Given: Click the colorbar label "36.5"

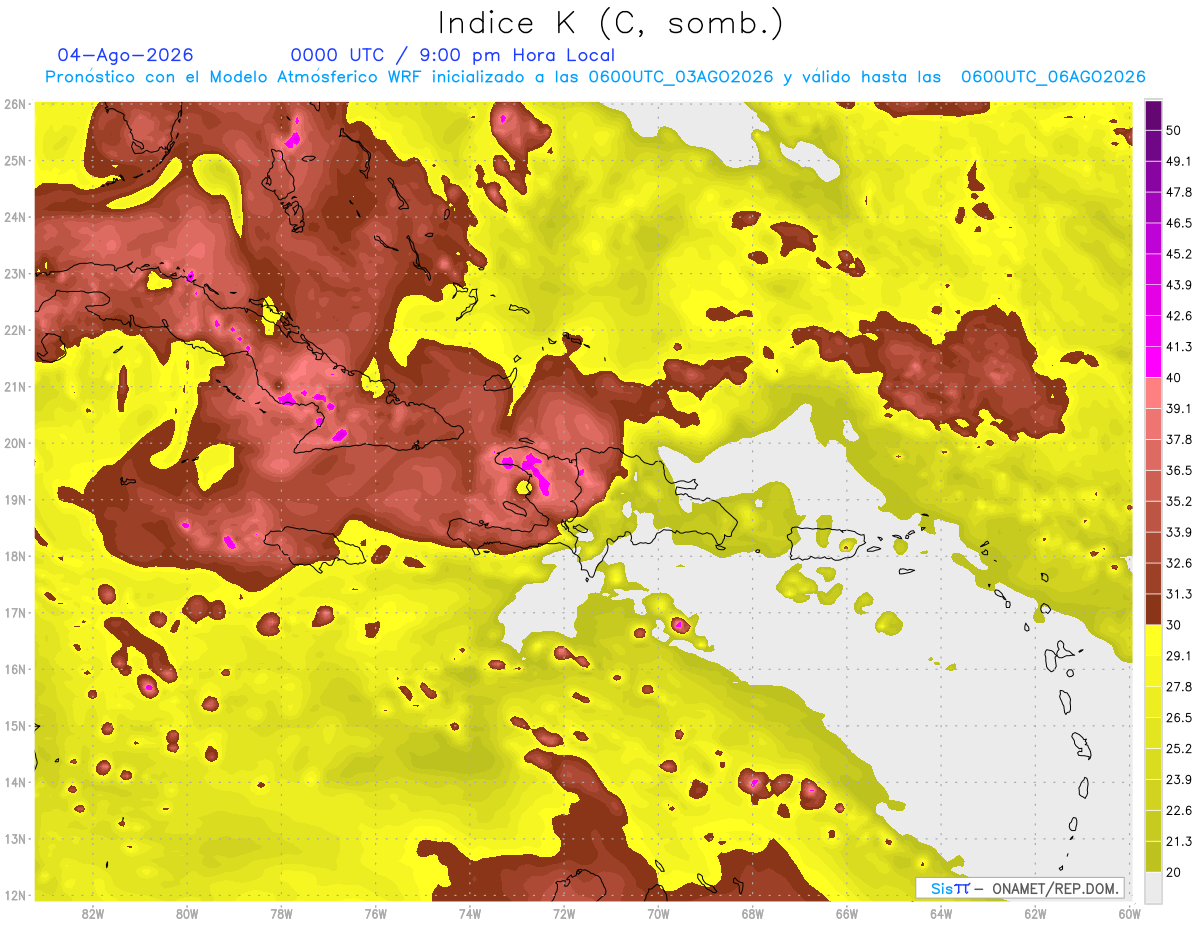Looking at the screenshot, I should click(x=1178, y=470).
